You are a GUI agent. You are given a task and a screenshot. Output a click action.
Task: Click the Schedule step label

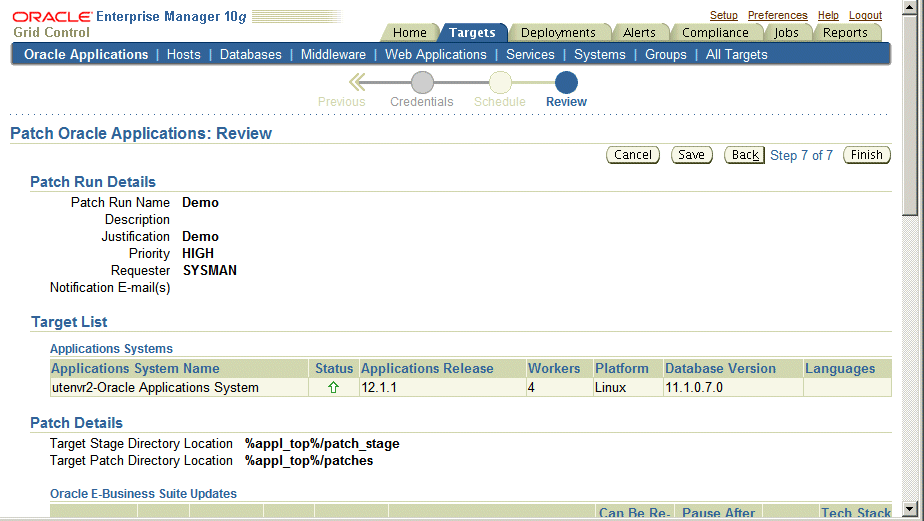tap(500, 101)
